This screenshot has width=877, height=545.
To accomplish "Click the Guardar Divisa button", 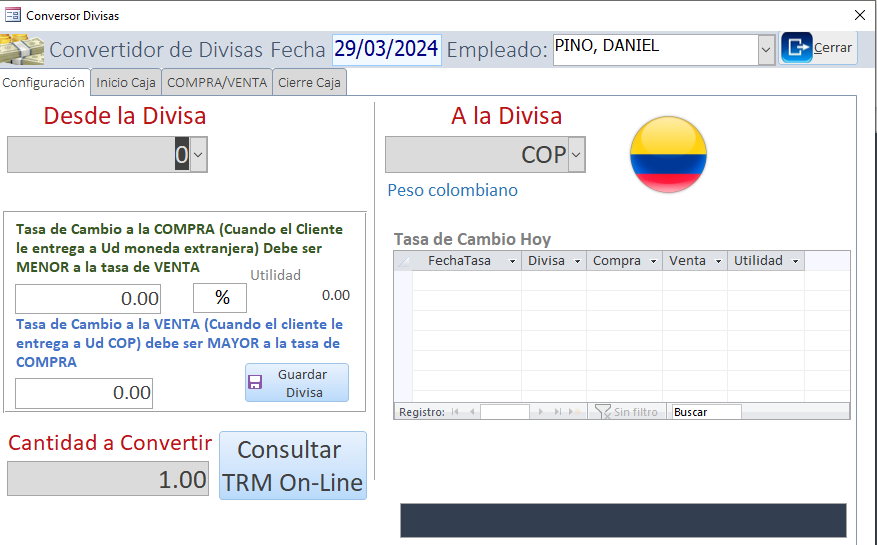I will click(x=297, y=383).
